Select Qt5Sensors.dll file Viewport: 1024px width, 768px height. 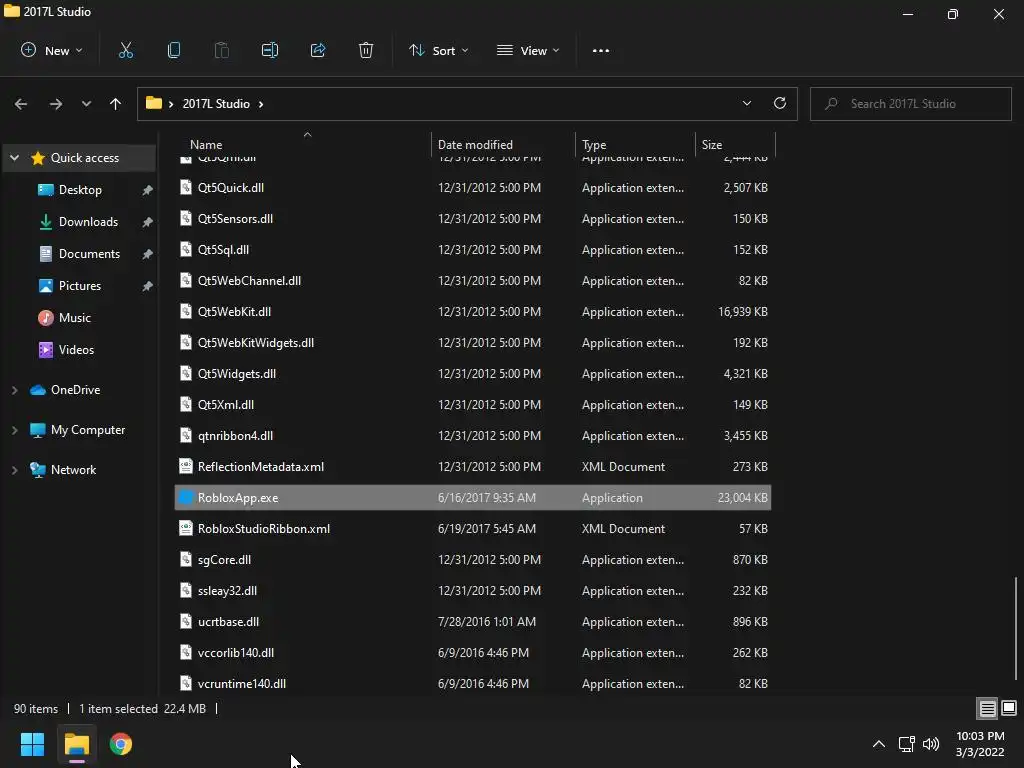(473, 218)
